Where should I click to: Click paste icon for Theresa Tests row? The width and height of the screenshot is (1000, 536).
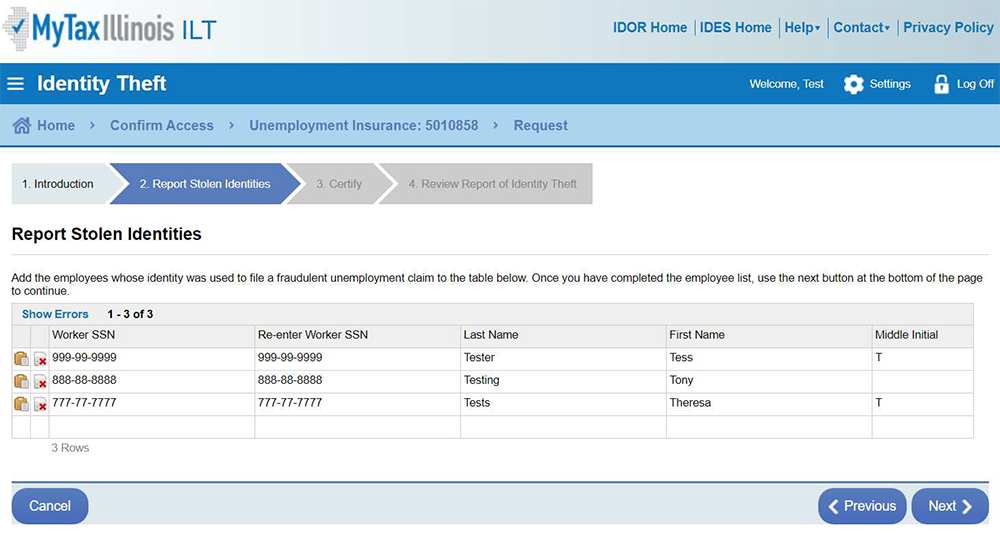pos(21,404)
